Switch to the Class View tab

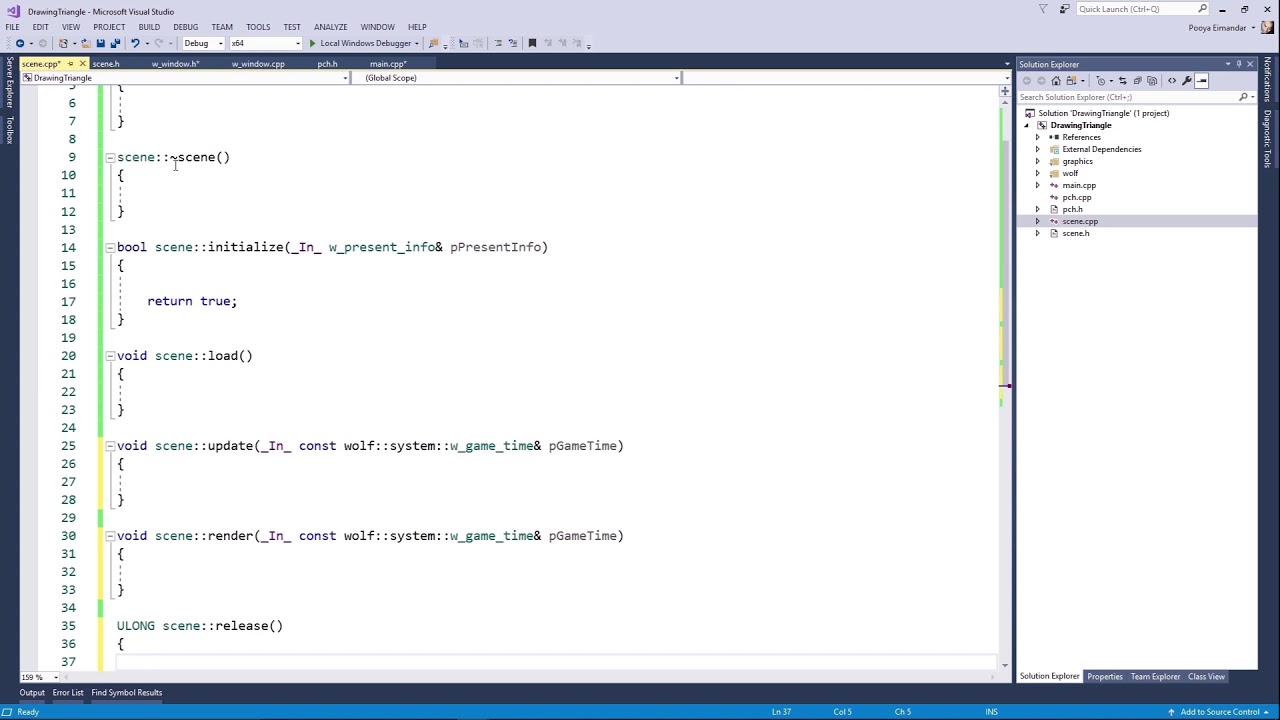point(1206,677)
